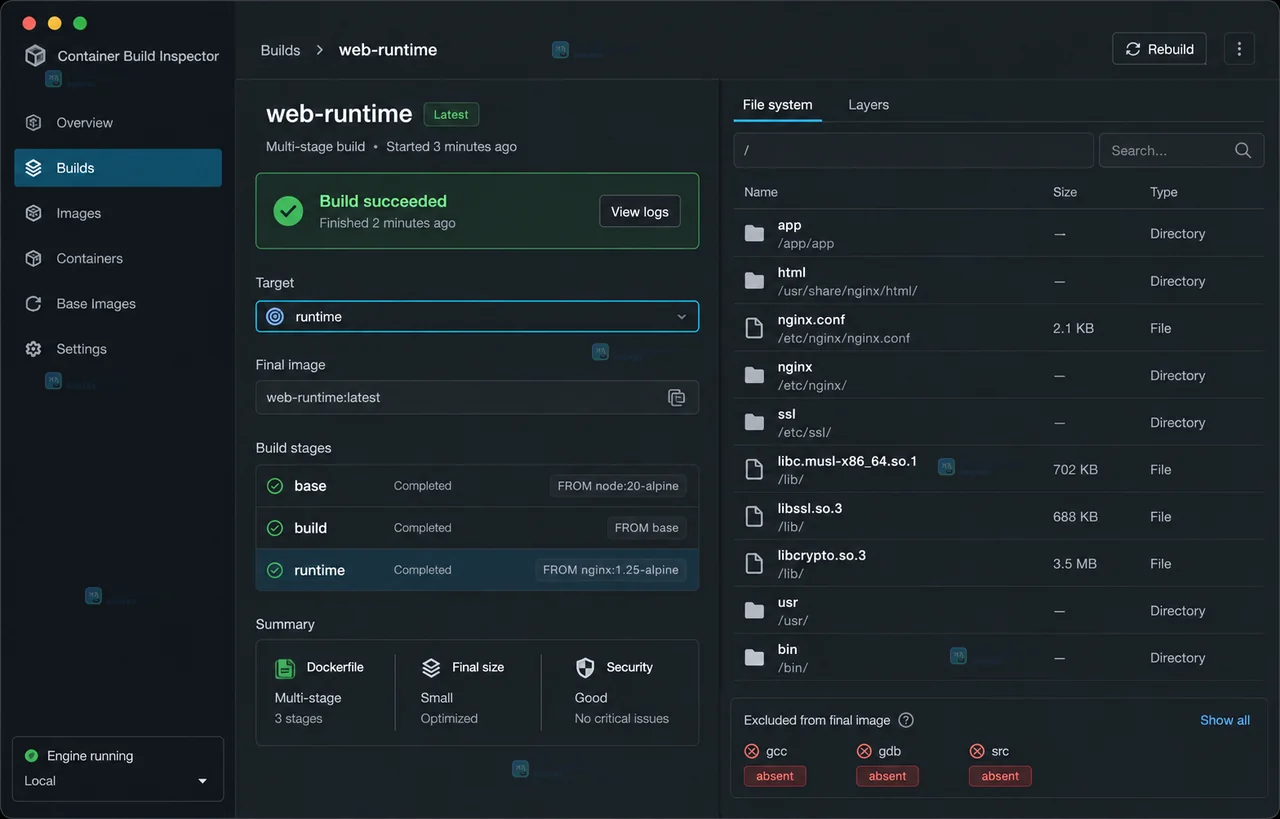Click the Target dropdown chevron arrow
Image resolution: width=1280 pixels, height=819 pixels.
pyautogui.click(x=681, y=317)
